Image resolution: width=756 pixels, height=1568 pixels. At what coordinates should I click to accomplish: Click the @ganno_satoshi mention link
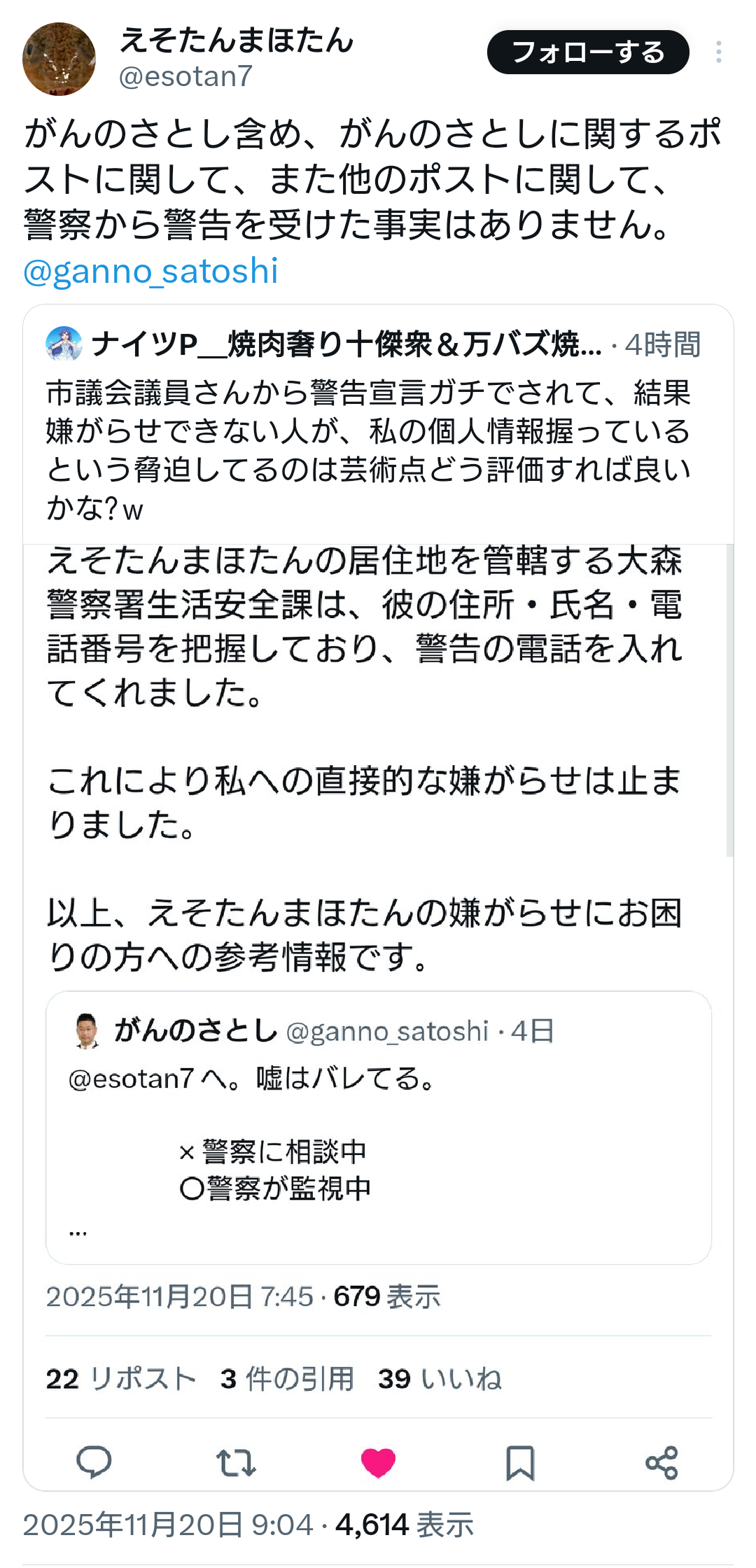click(x=151, y=271)
